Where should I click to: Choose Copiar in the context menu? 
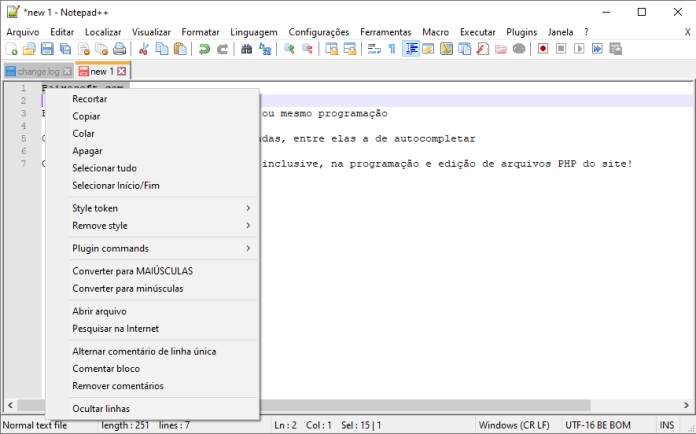point(86,116)
